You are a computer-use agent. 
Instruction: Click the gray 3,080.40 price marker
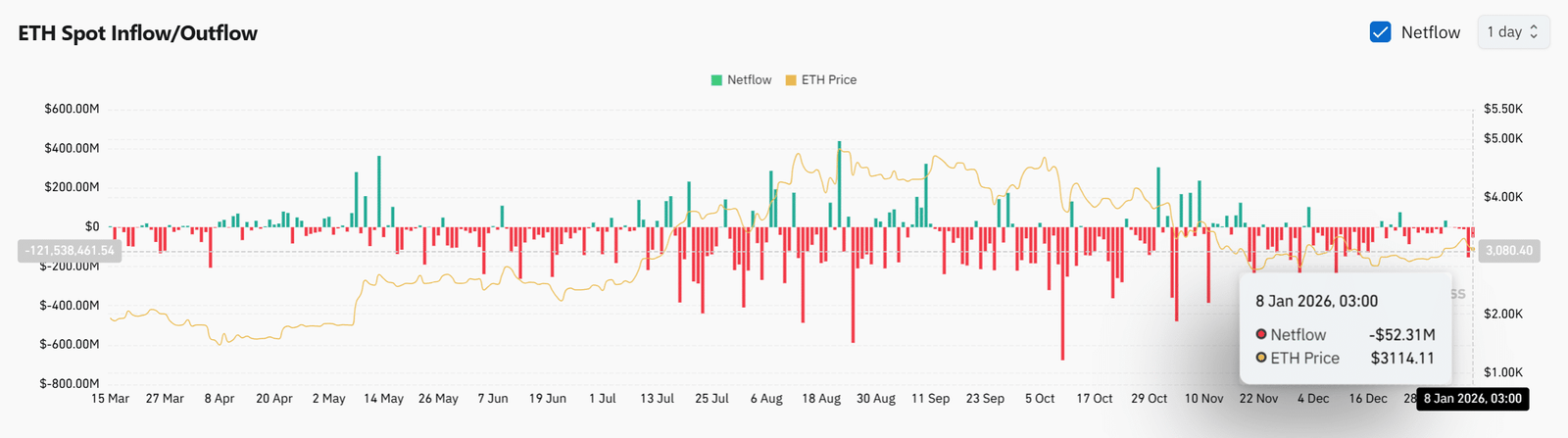[x=1508, y=251]
